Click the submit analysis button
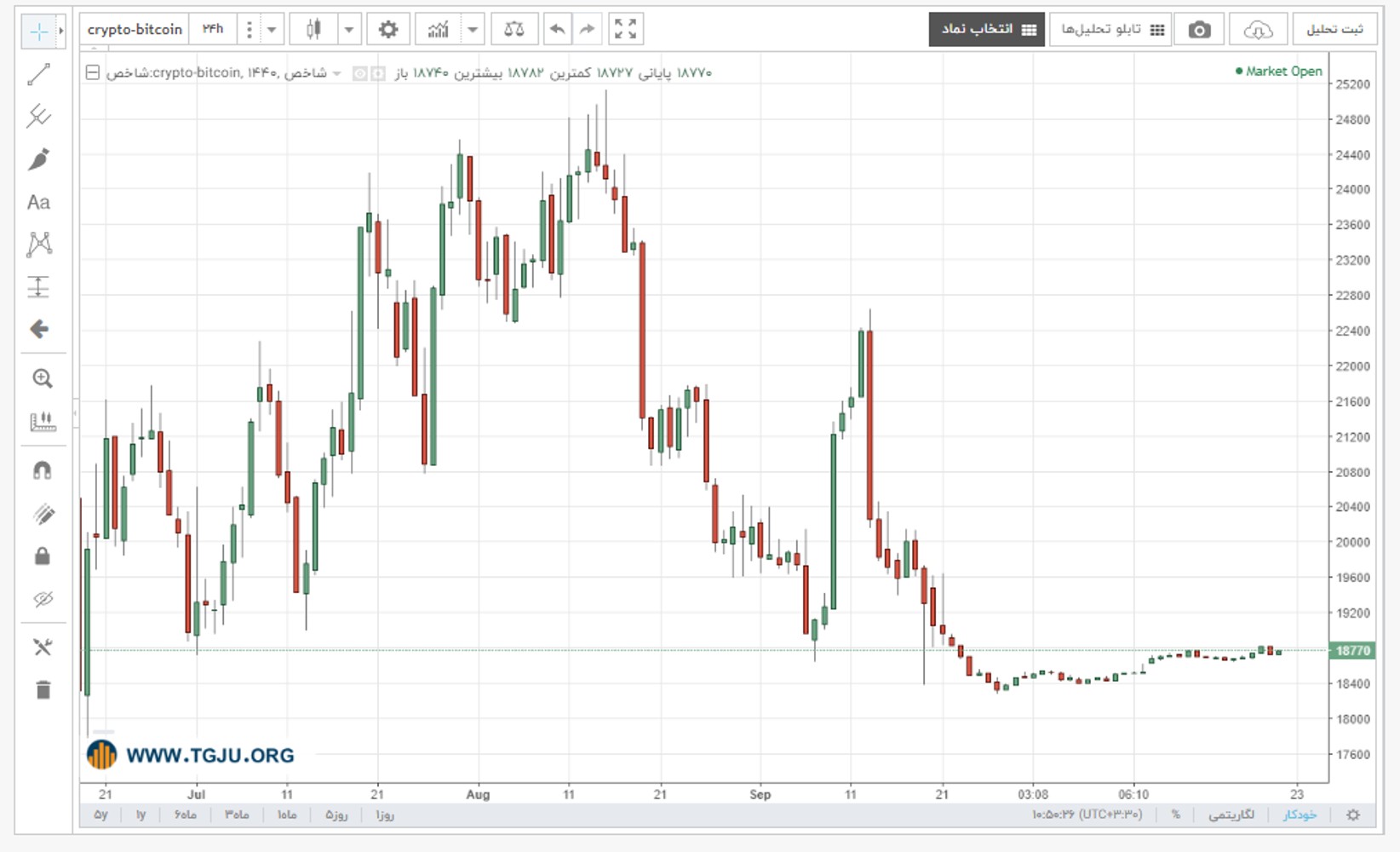Image resolution: width=1400 pixels, height=852 pixels. pos(1334,30)
